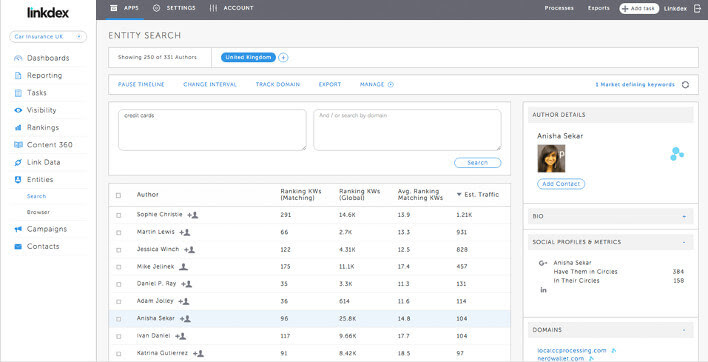Click the Contacts envelope icon

click(18, 246)
